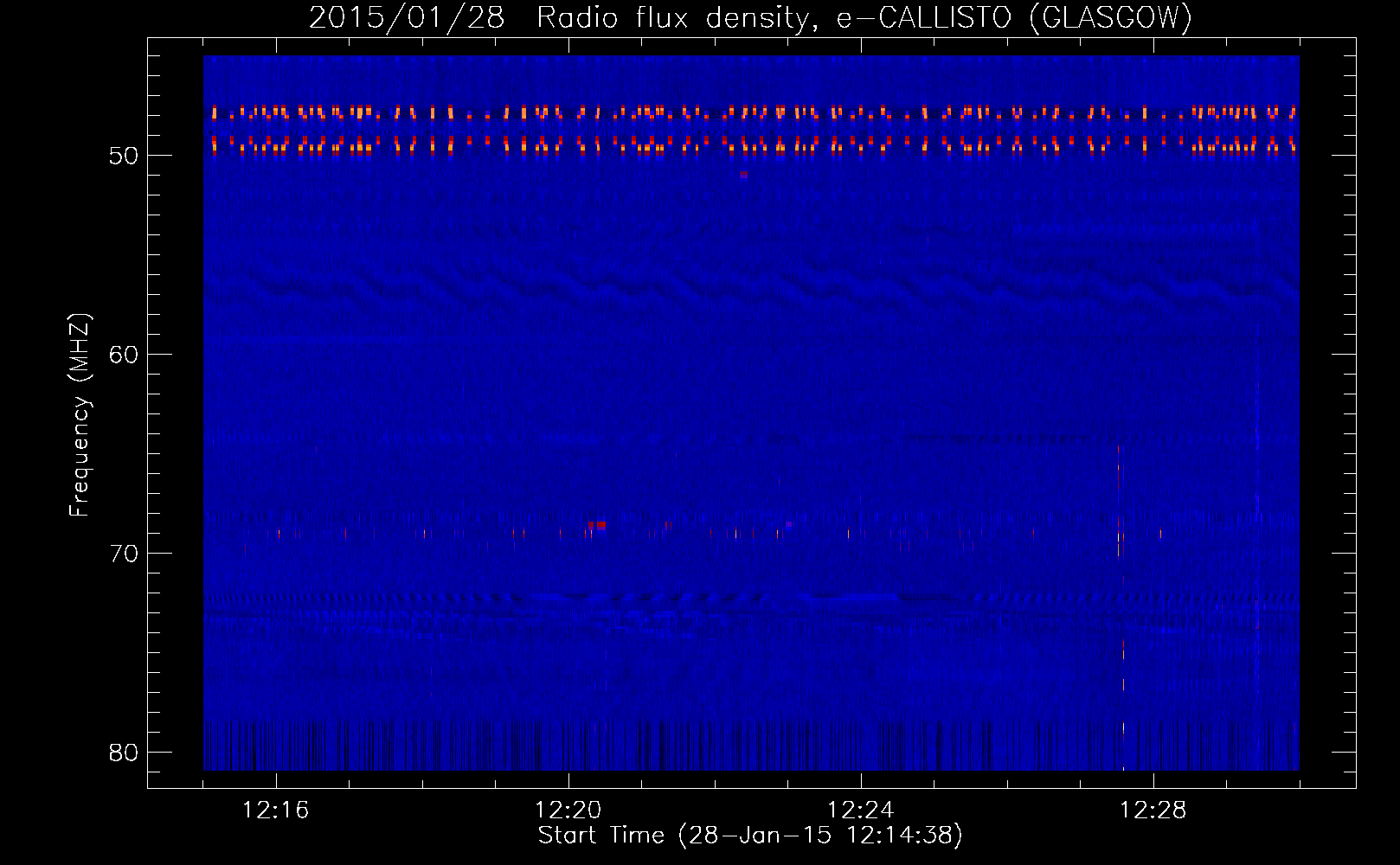Viewport: 1400px width, 865px height.
Task: Click the plot title '2015/01/28 Radio flux density'
Action: click(750, 17)
